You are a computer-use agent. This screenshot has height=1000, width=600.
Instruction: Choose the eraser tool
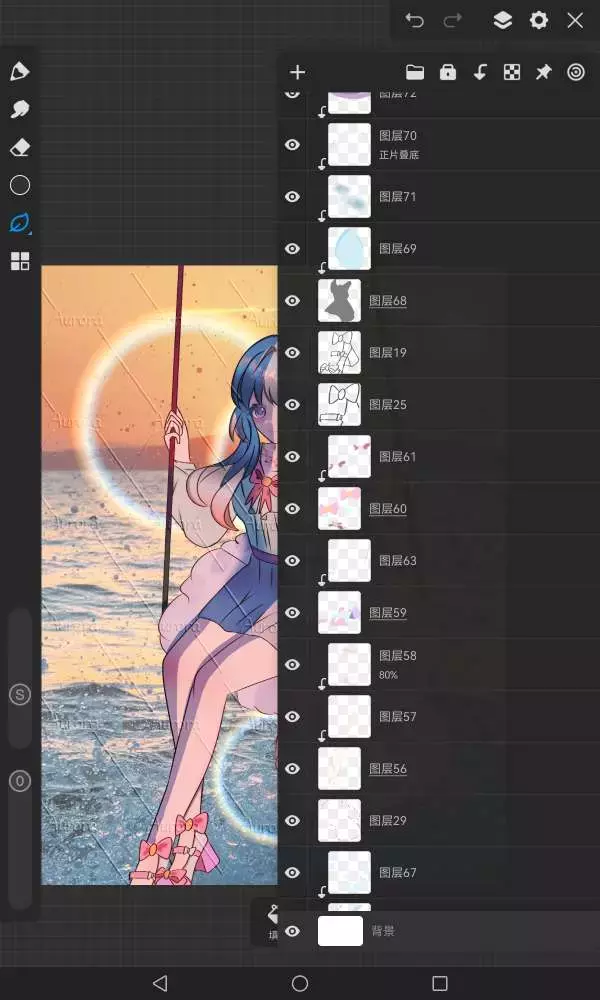click(19, 148)
